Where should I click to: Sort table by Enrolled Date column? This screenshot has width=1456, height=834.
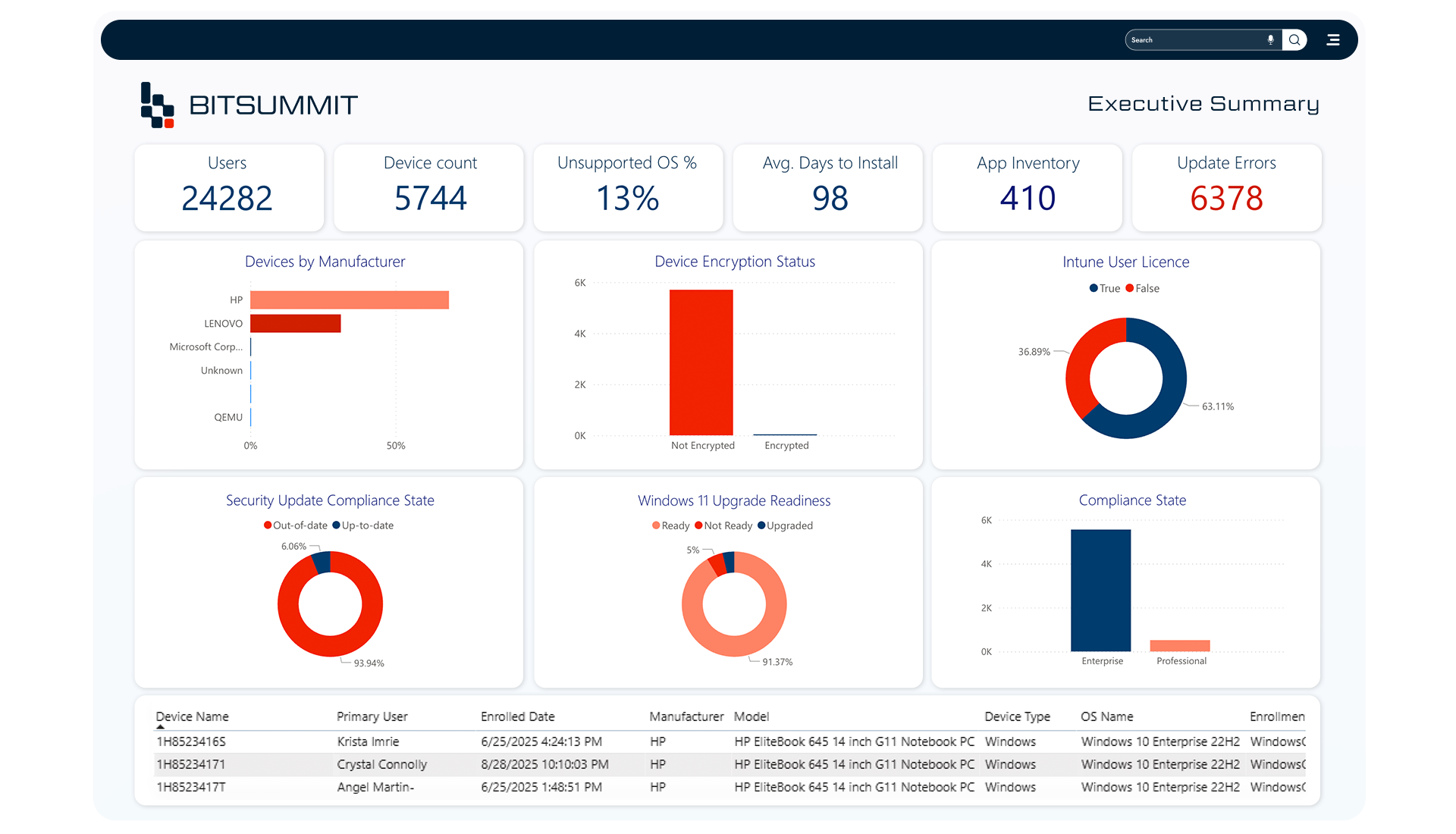517,716
